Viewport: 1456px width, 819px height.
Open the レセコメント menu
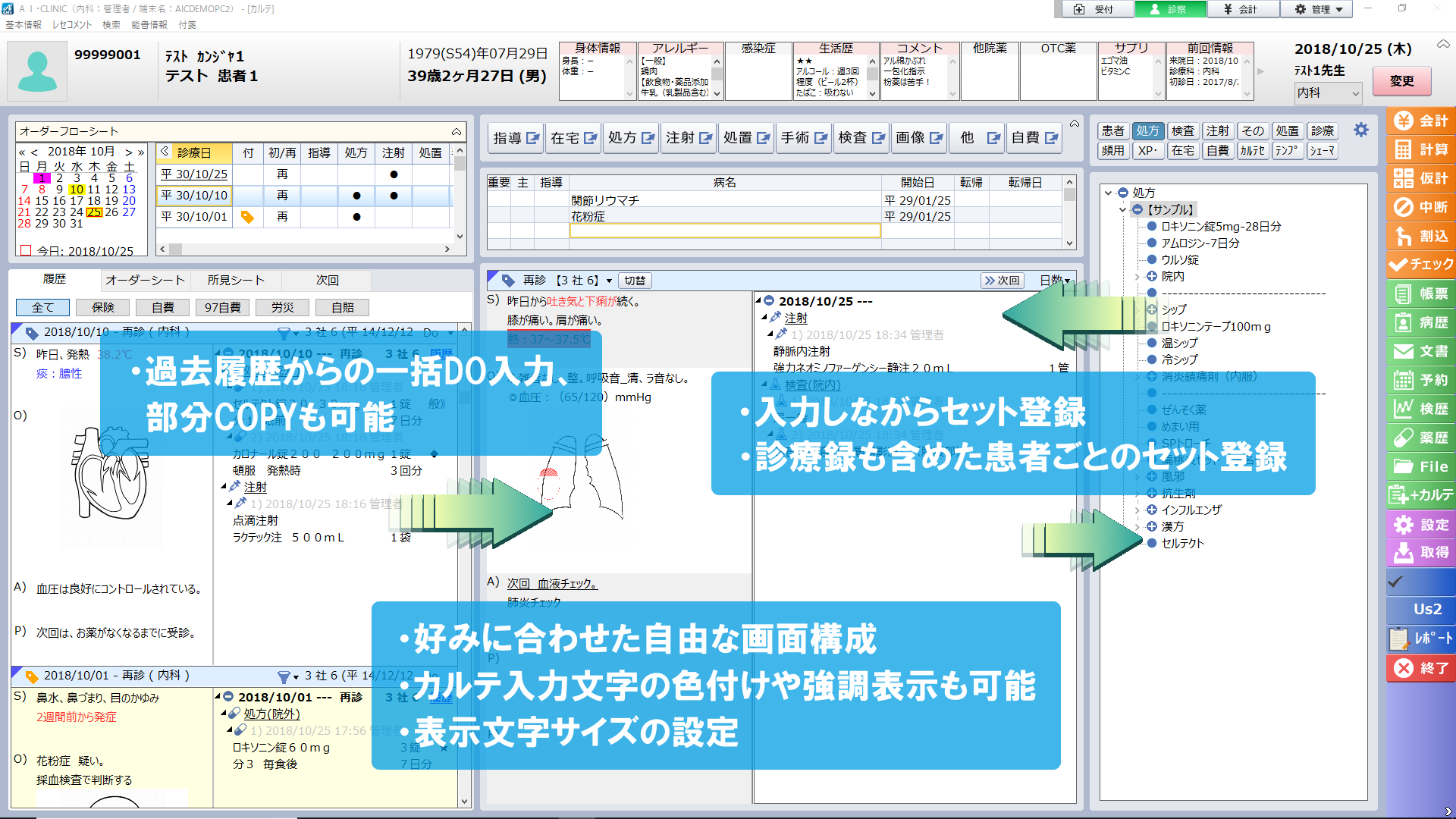[72, 25]
